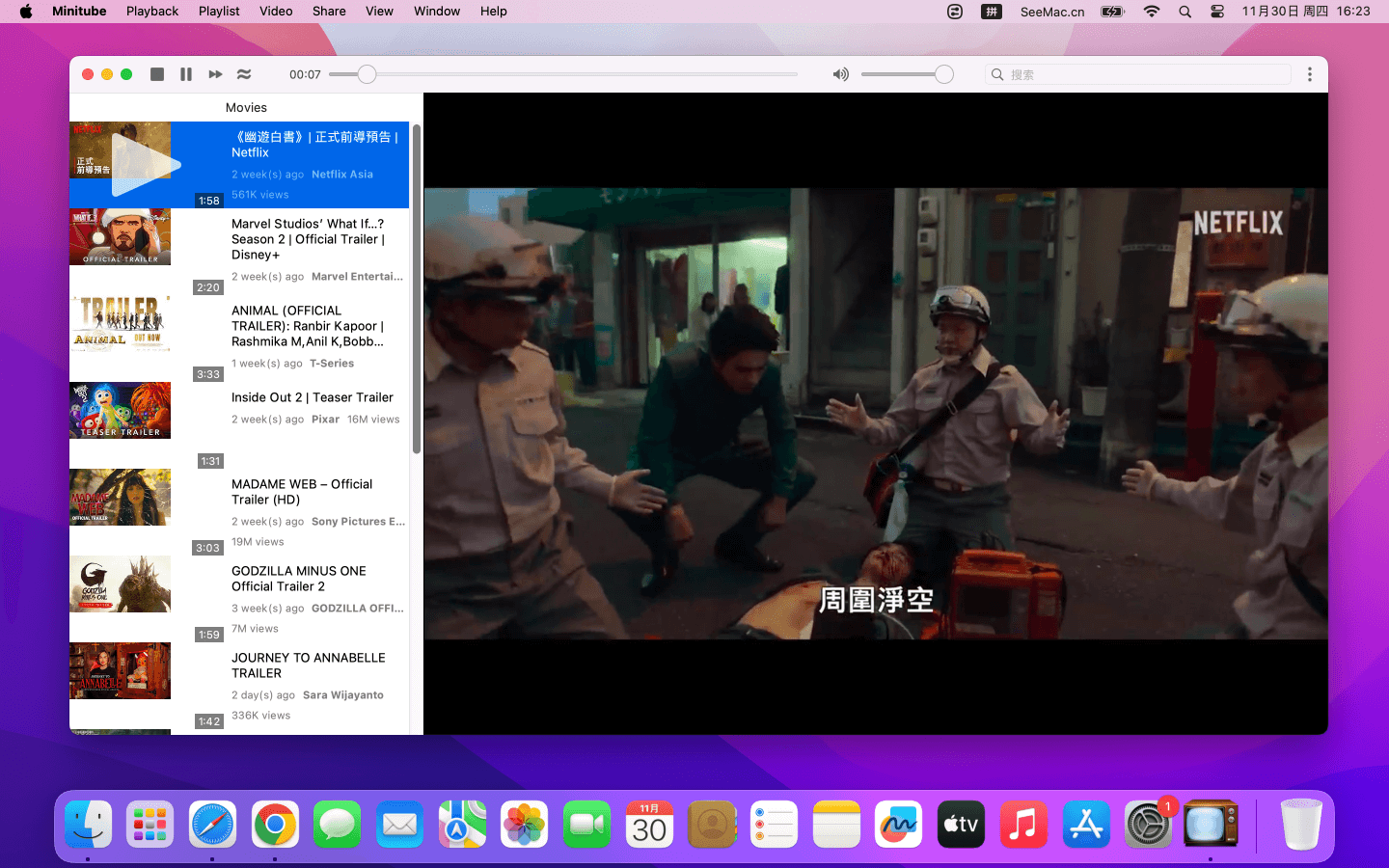Open Sara Wijayanto channel link

click(x=343, y=695)
